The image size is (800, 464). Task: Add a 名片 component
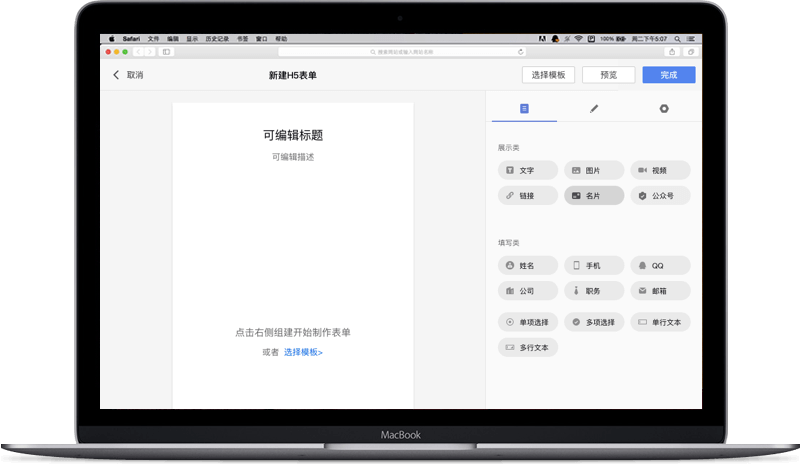pos(594,196)
